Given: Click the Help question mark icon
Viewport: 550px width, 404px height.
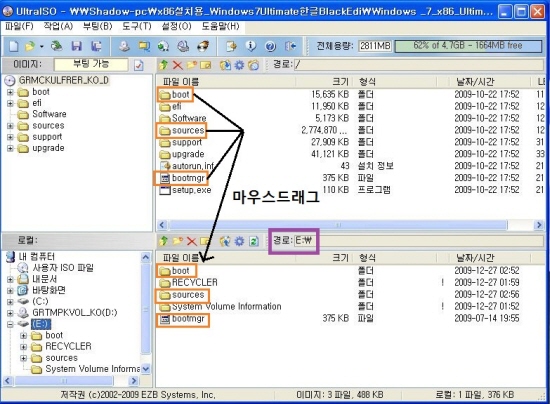Looking at the screenshot, I should [x=270, y=46].
